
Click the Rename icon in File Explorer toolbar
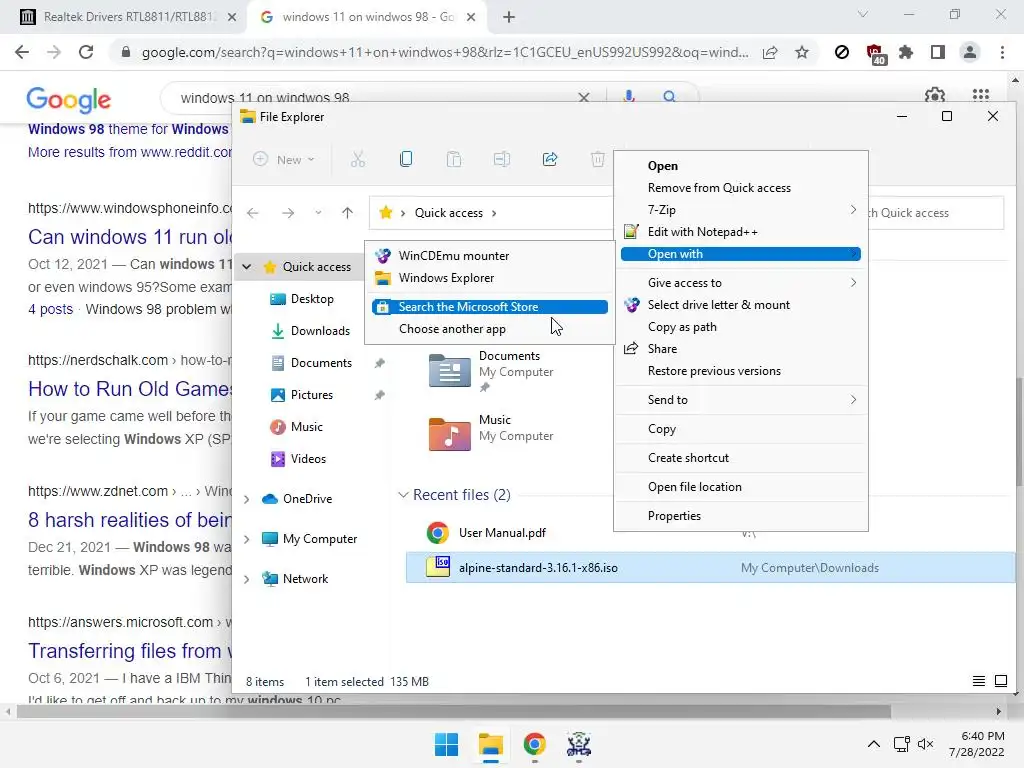pos(502,159)
